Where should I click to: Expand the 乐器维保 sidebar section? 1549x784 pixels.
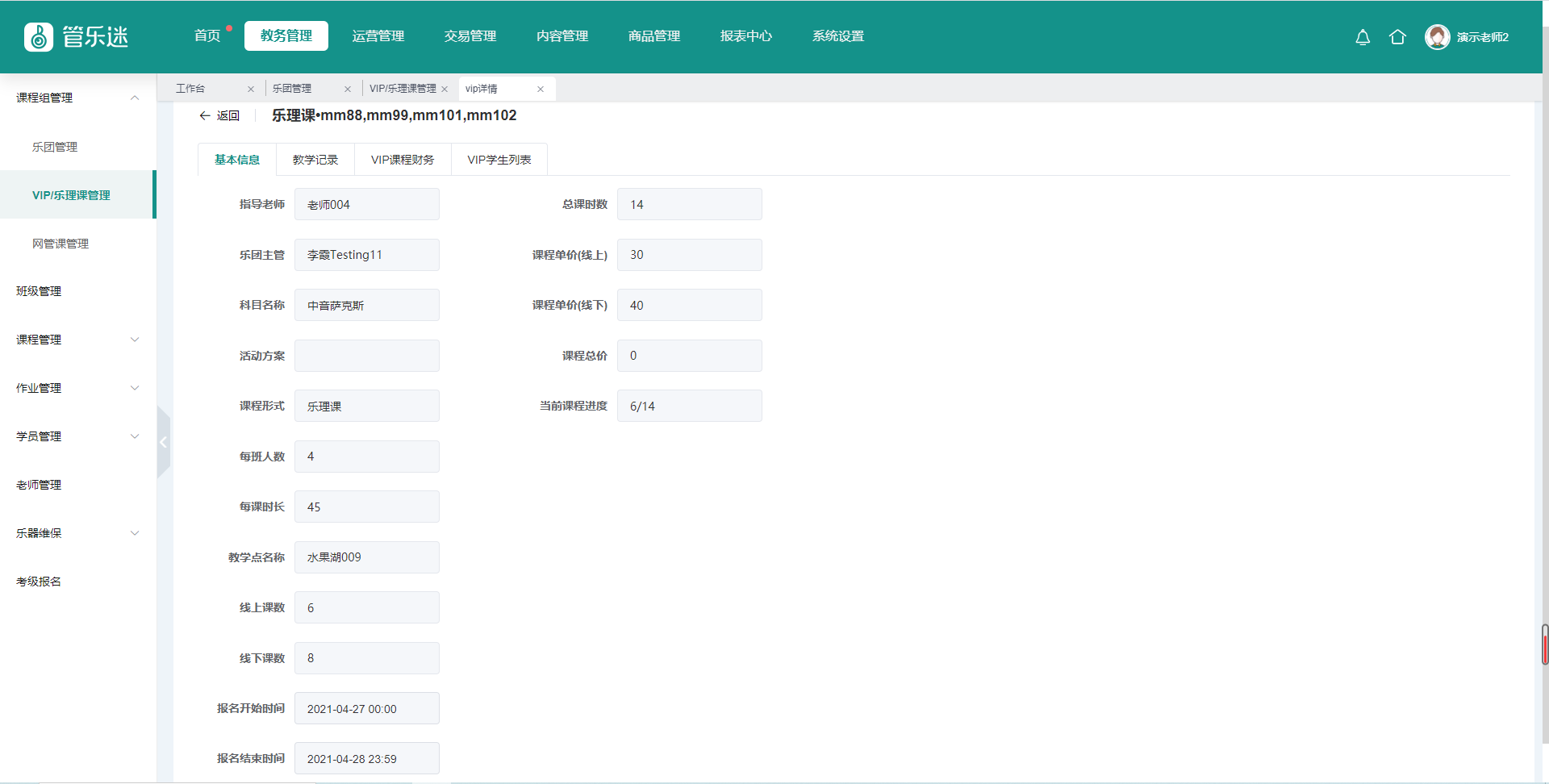135,533
